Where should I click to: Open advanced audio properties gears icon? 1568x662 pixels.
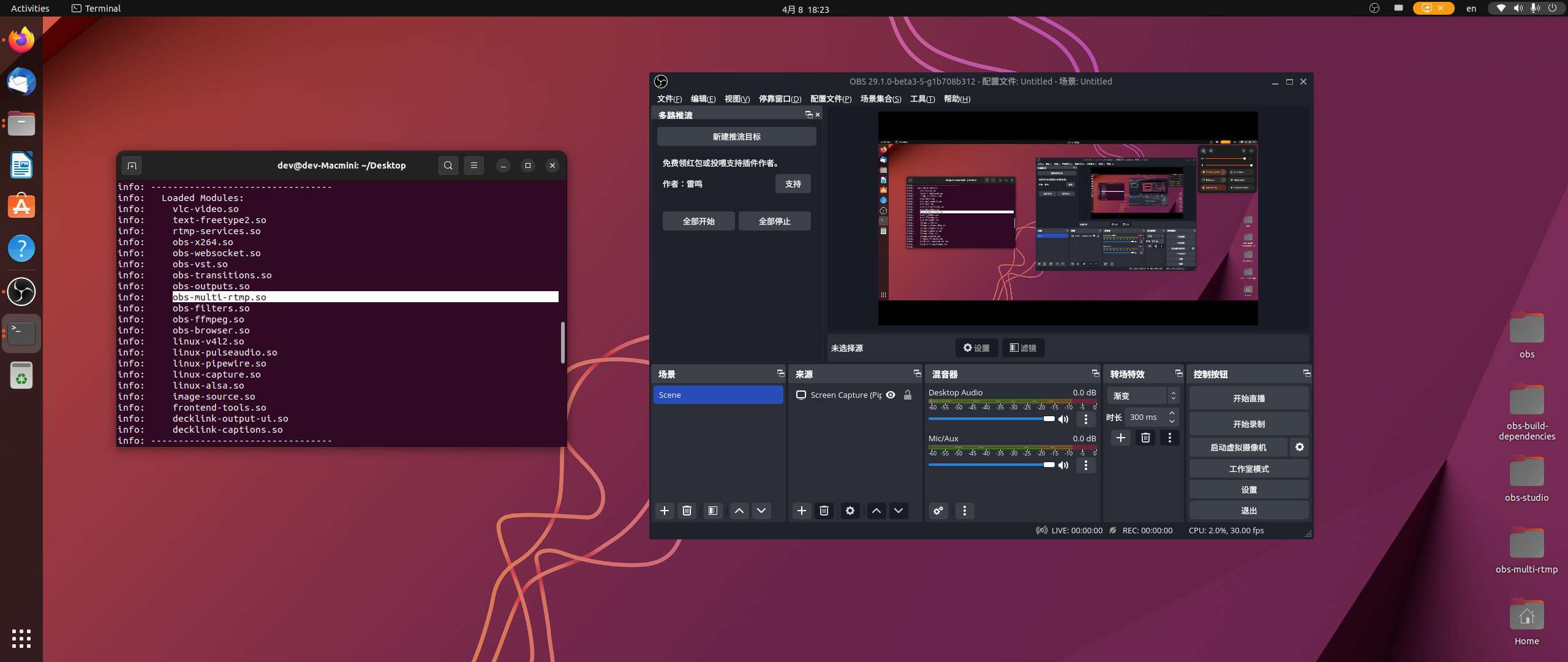(x=938, y=511)
